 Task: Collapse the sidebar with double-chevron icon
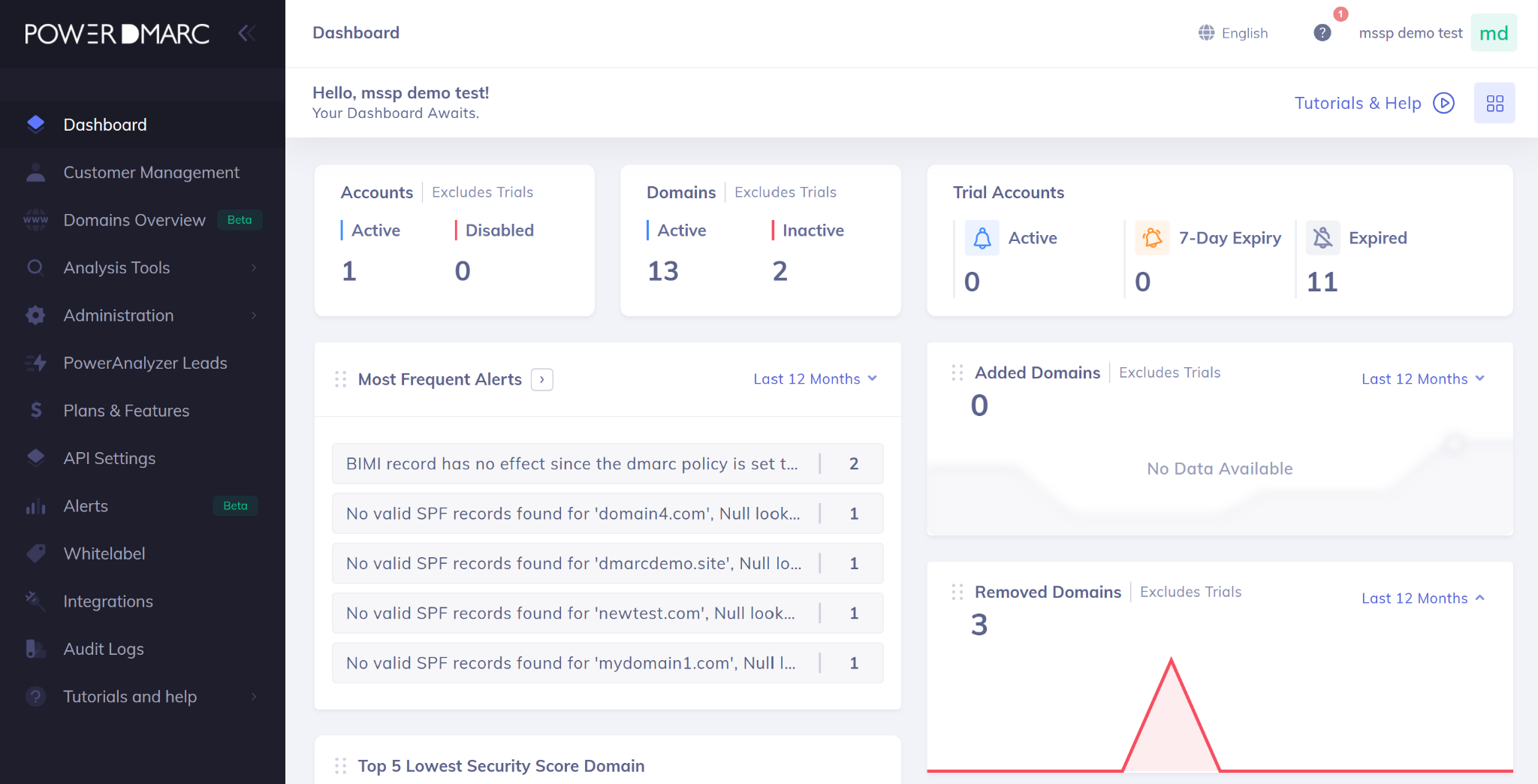(246, 33)
